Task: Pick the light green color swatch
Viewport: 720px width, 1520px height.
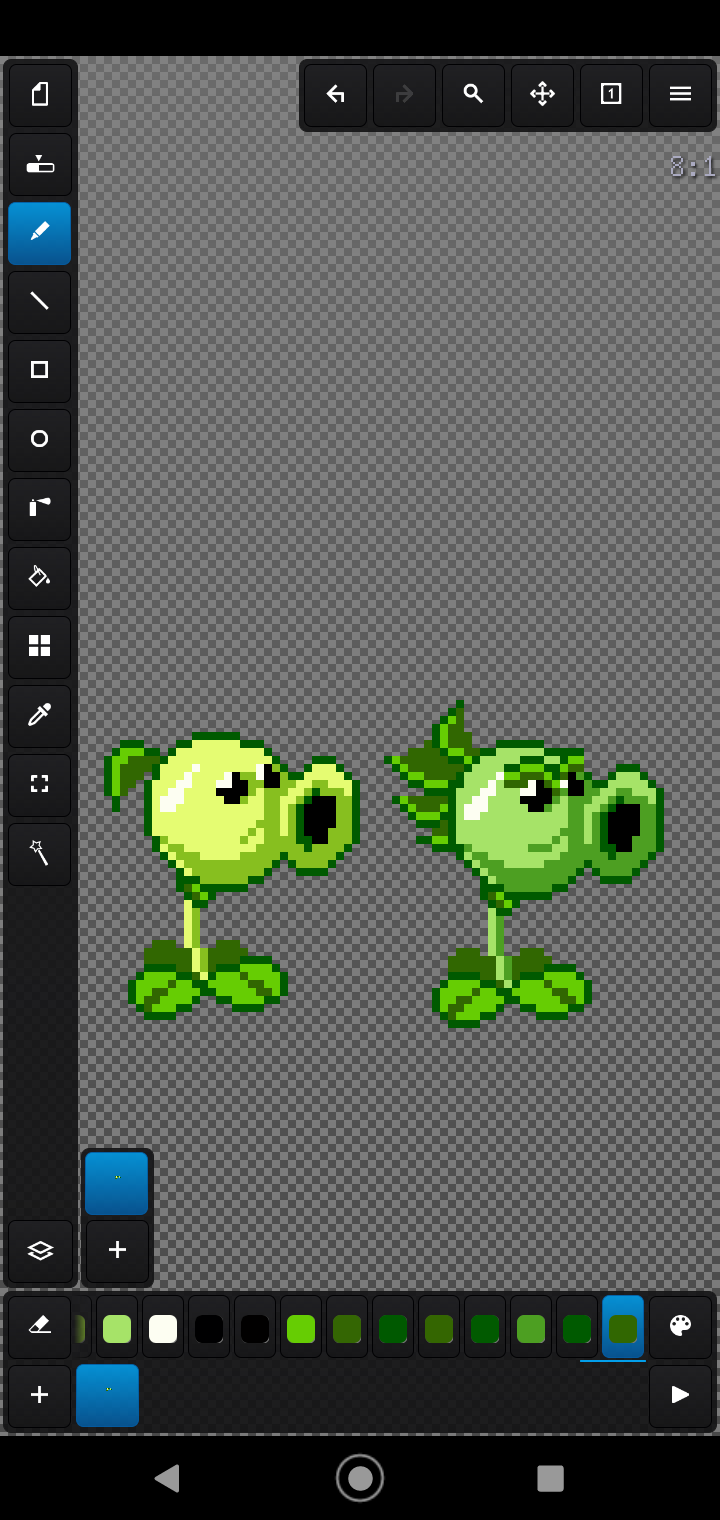Action: 117,1328
